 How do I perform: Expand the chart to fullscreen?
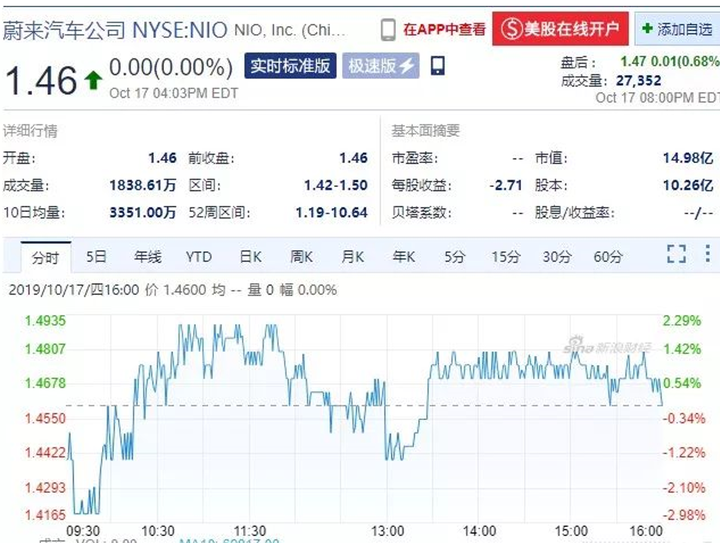[676, 253]
